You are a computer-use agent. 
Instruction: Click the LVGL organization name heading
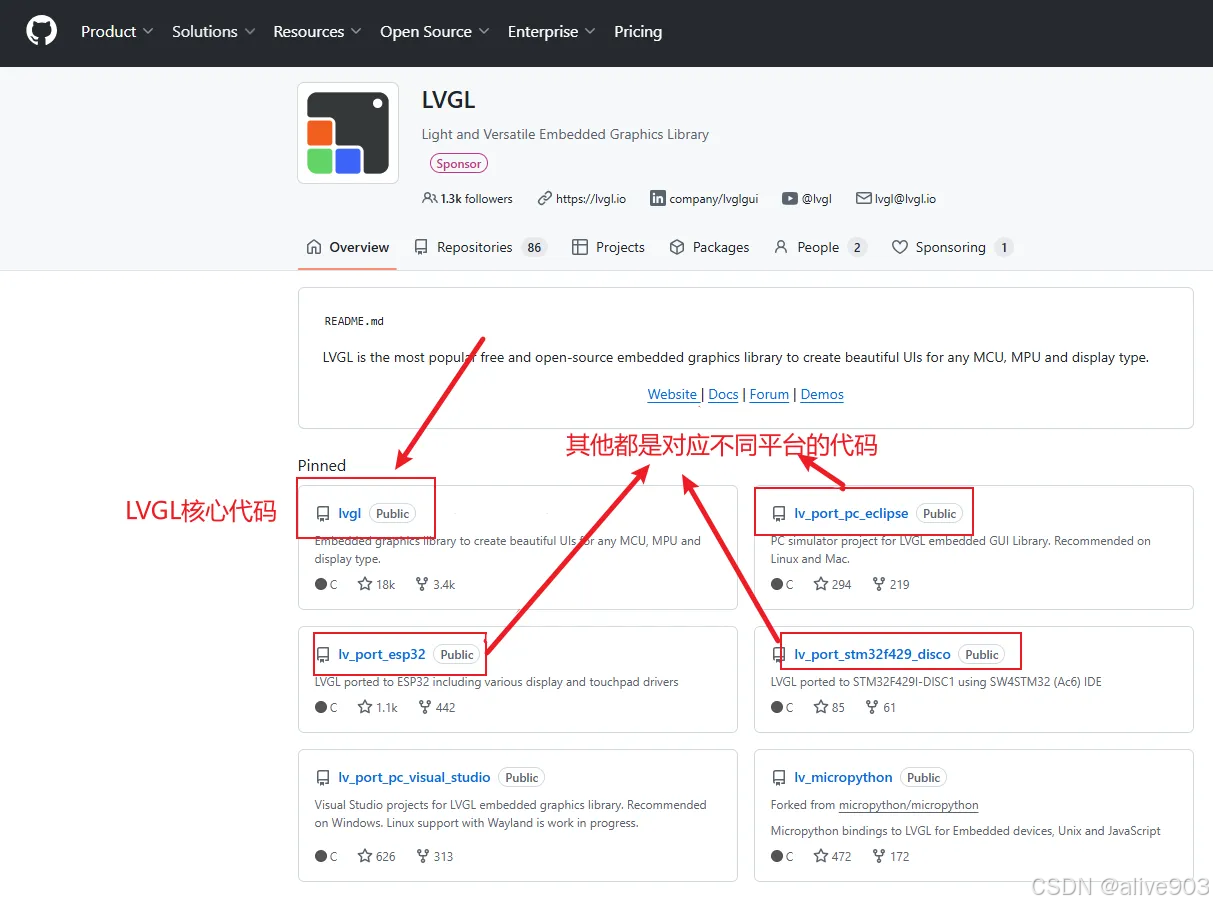click(449, 100)
